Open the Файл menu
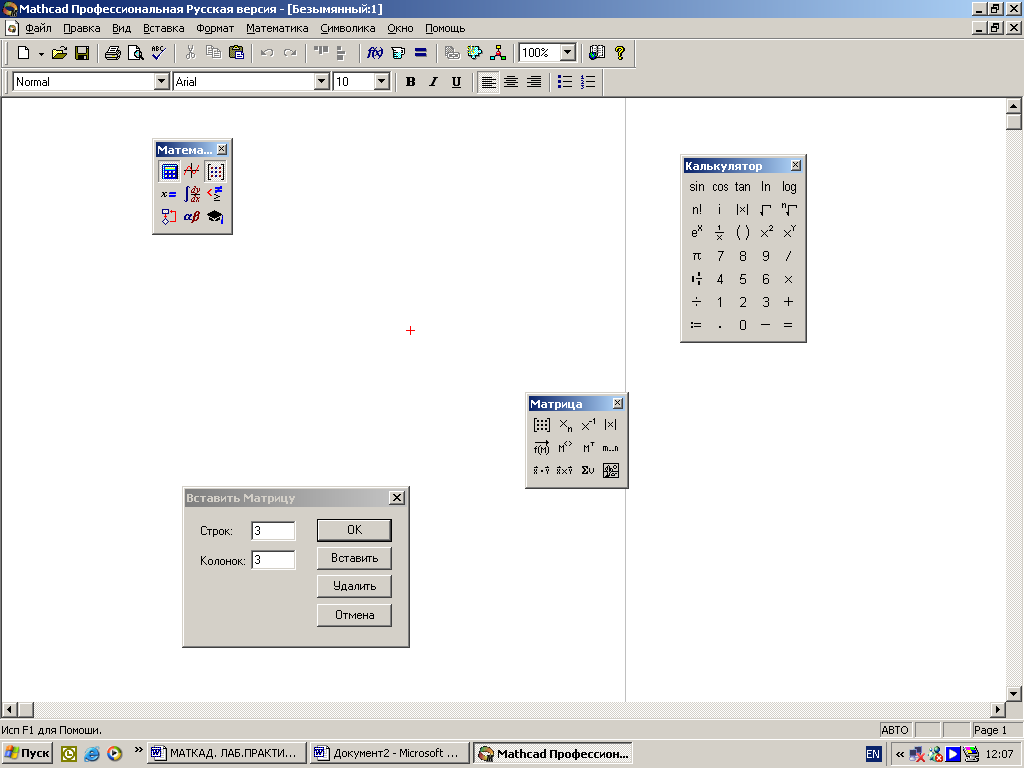The image size is (1024, 768). click(x=39, y=28)
